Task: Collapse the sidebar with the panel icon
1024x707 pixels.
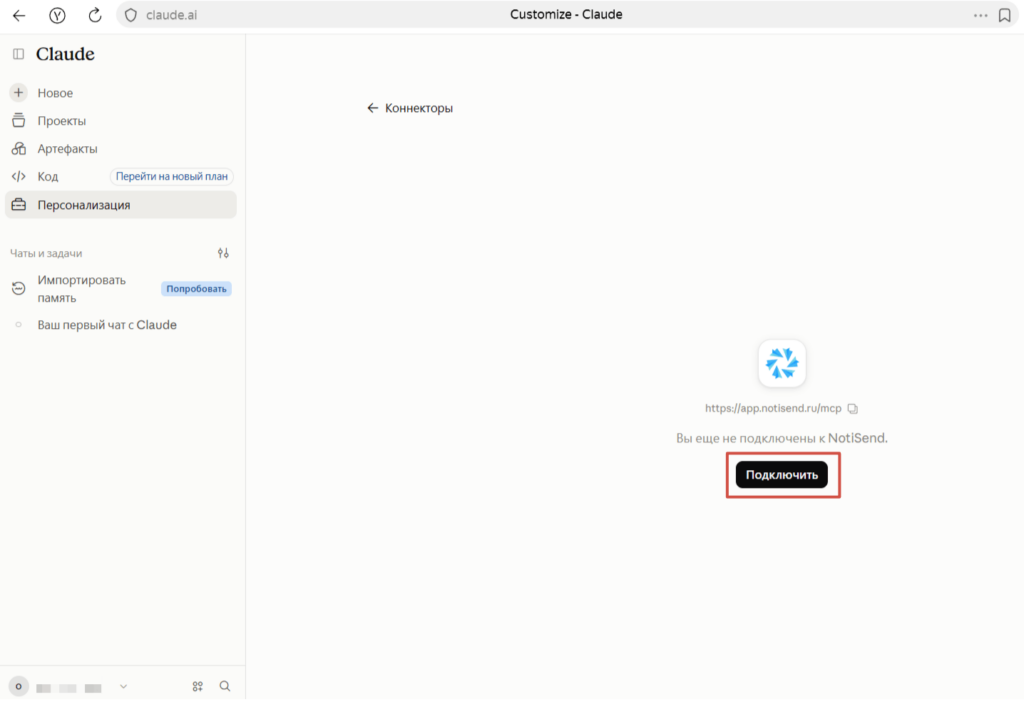Action: pos(18,54)
